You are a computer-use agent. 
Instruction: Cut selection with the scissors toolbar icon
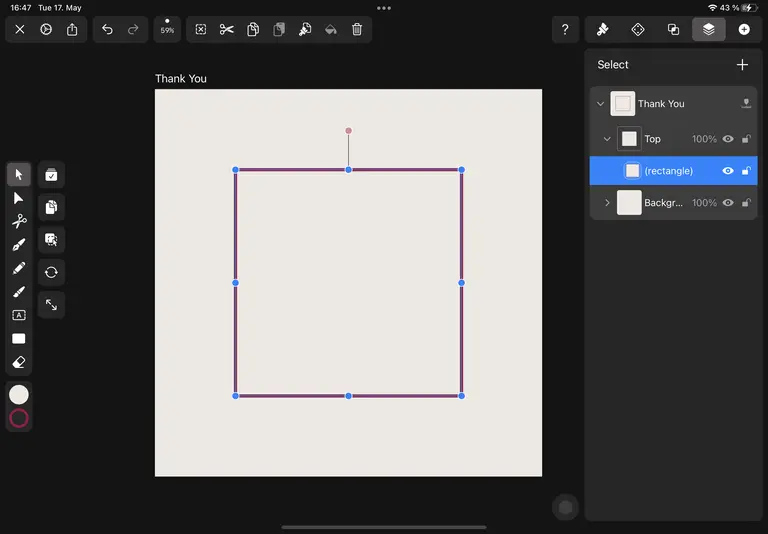[x=226, y=29]
